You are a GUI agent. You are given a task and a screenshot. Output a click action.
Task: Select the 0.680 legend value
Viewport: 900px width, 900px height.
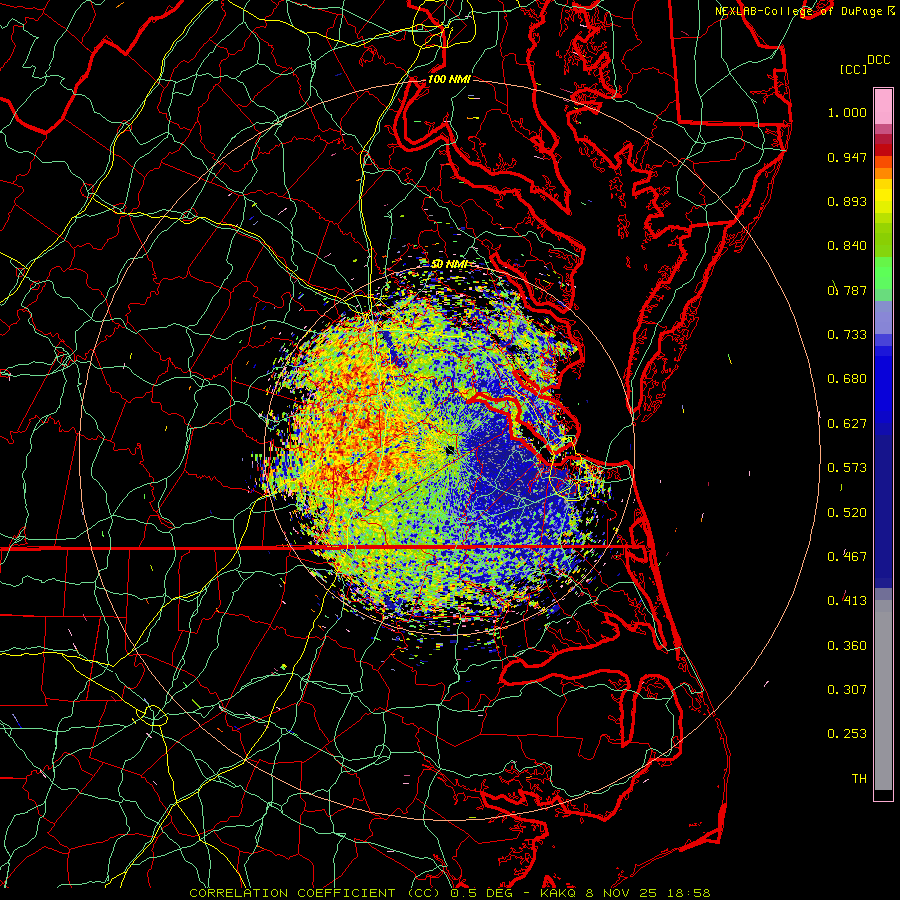pos(847,379)
